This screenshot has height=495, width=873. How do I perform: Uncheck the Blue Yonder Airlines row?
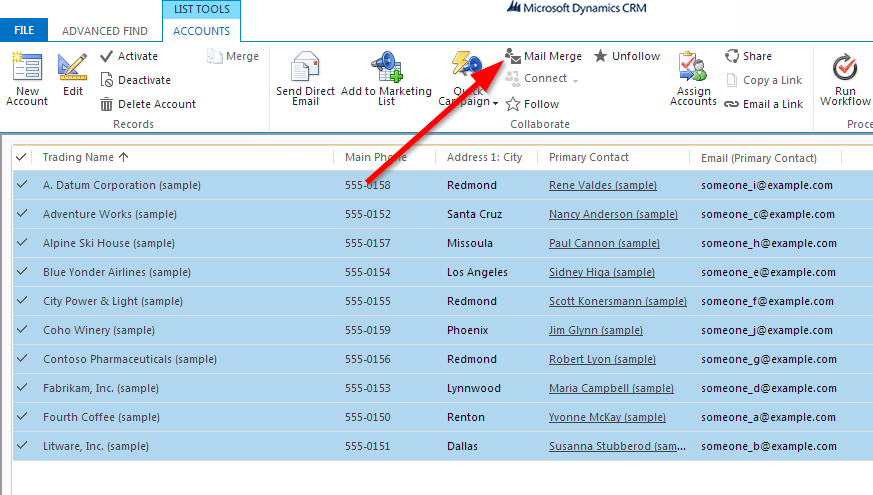(22, 271)
